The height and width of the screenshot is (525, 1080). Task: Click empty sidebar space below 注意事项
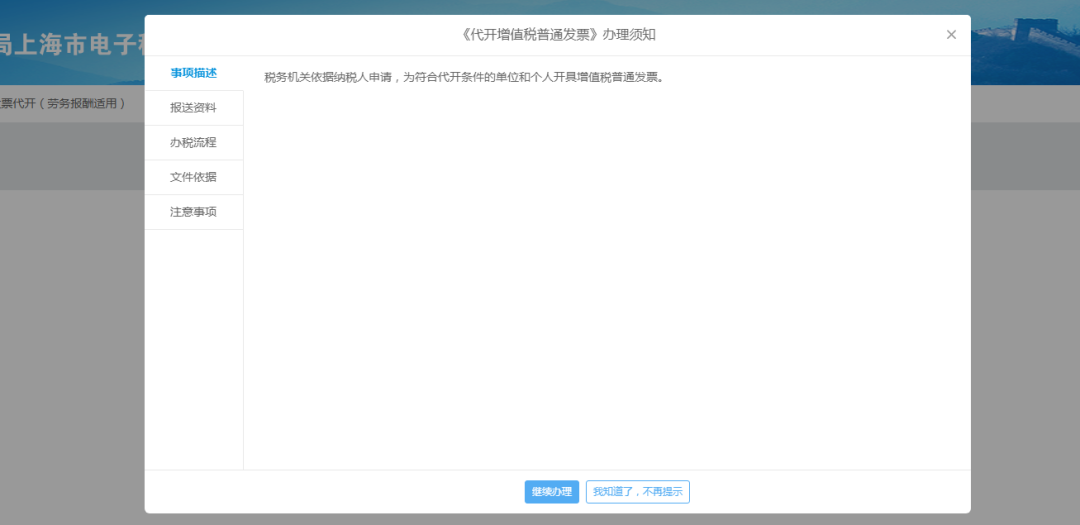click(x=194, y=348)
